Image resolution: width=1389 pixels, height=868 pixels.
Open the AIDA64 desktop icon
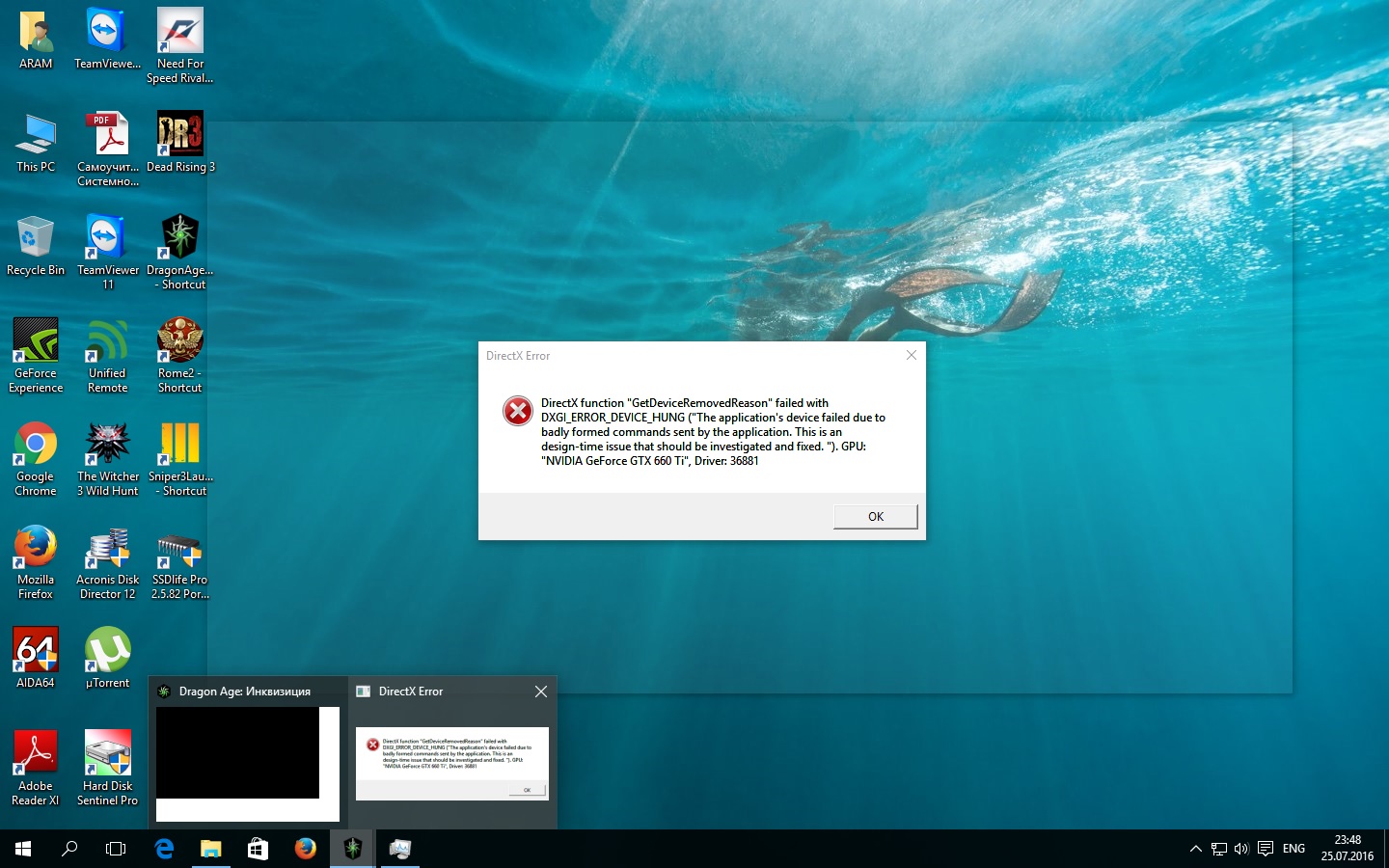pyautogui.click(x=36, y=659)
